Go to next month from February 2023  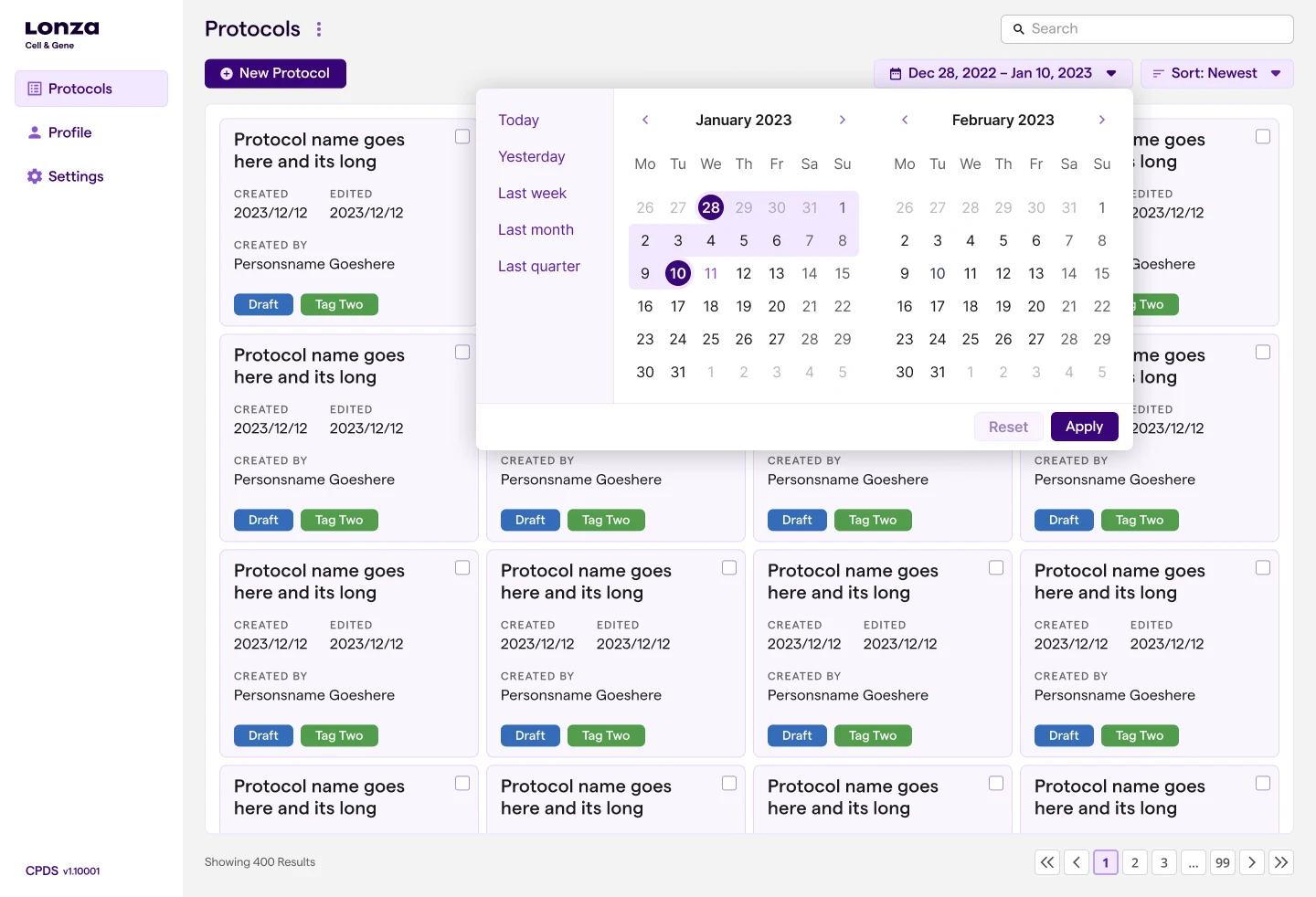tap(1102, 120)
